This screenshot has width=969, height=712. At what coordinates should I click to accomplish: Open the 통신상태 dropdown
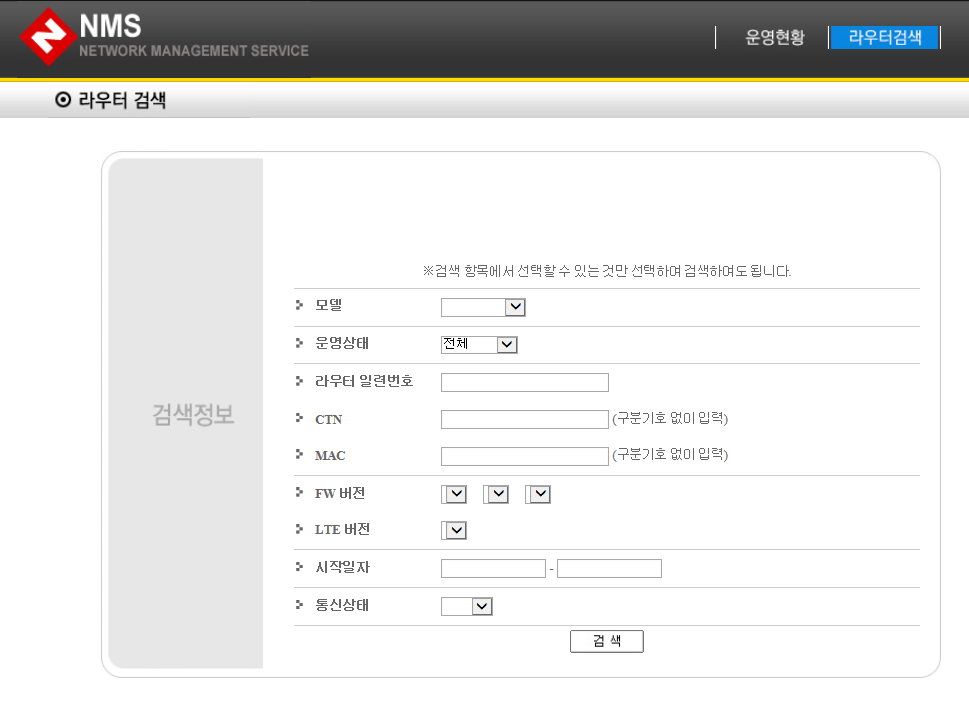pos(467,606)
